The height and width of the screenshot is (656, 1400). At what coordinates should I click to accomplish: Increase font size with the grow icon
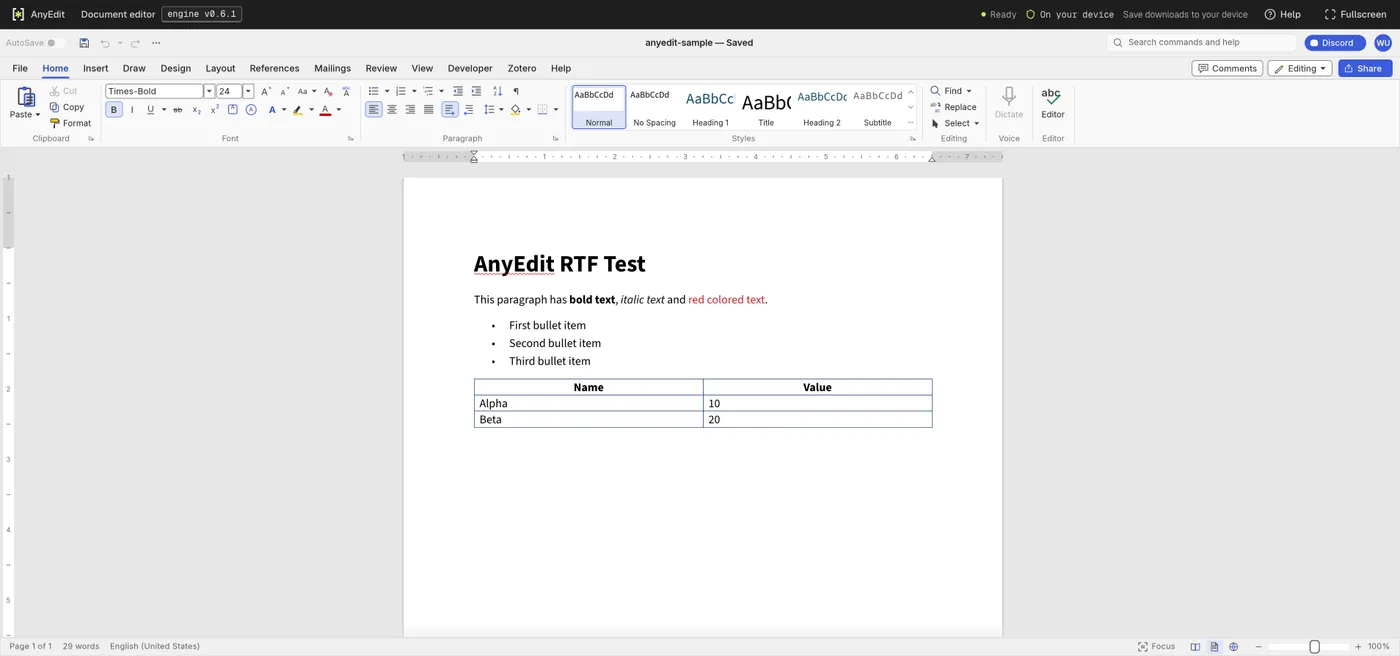pos(266,91)
